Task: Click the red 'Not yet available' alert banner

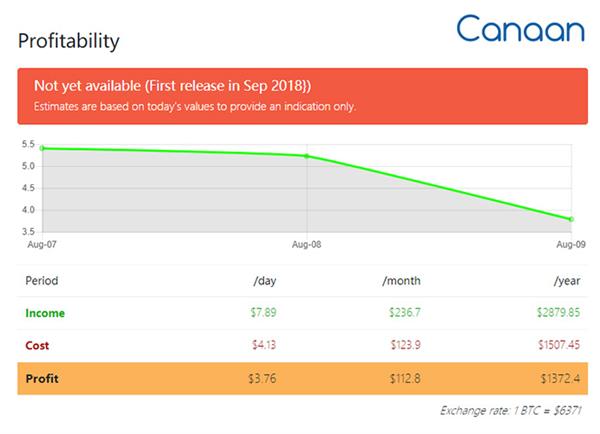Action: click(302, 95)
